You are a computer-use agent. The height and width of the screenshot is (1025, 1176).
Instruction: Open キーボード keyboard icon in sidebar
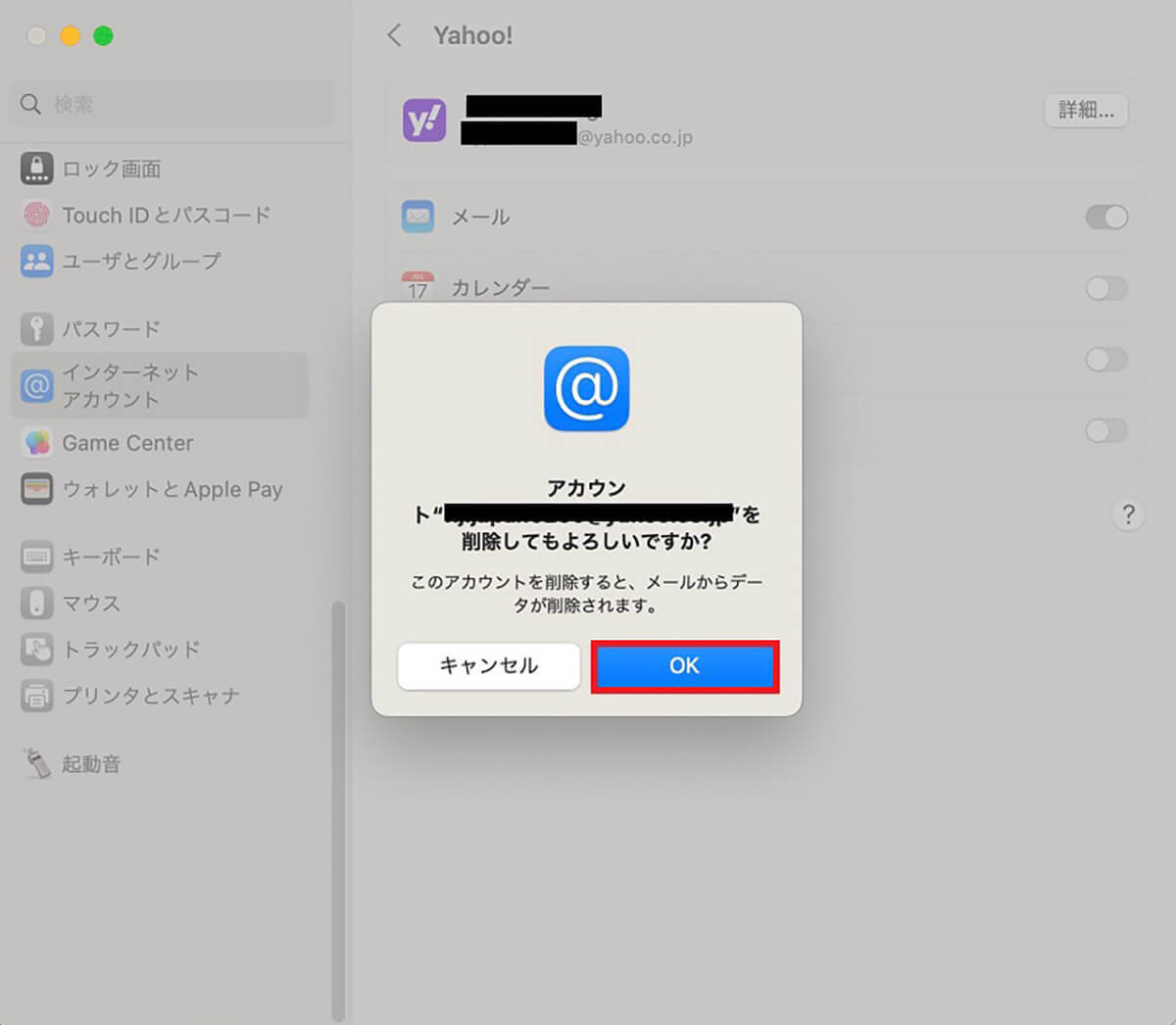coord(37,557)
